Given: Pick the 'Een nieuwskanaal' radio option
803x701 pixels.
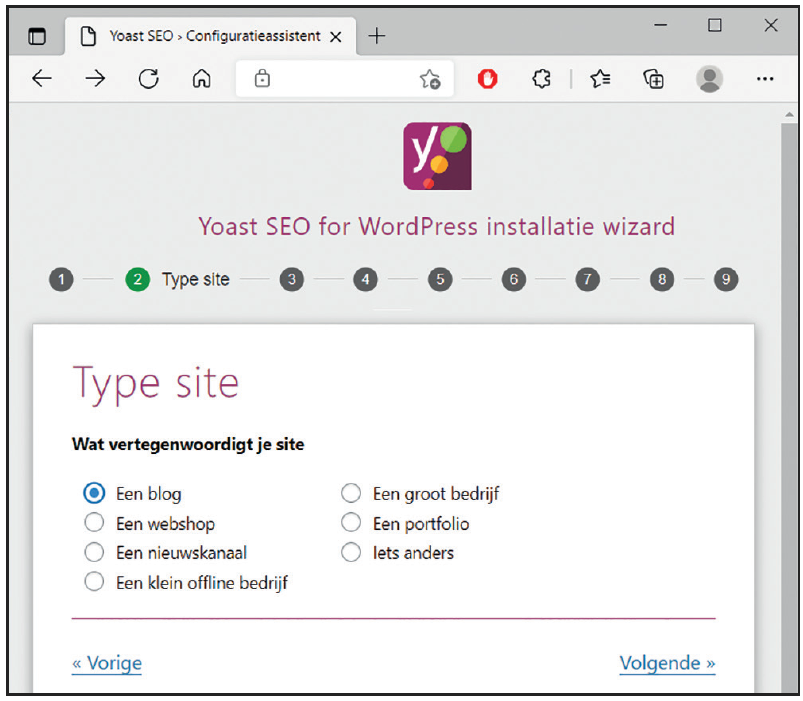Looking at the screenshot, I should tap(94, 552).
